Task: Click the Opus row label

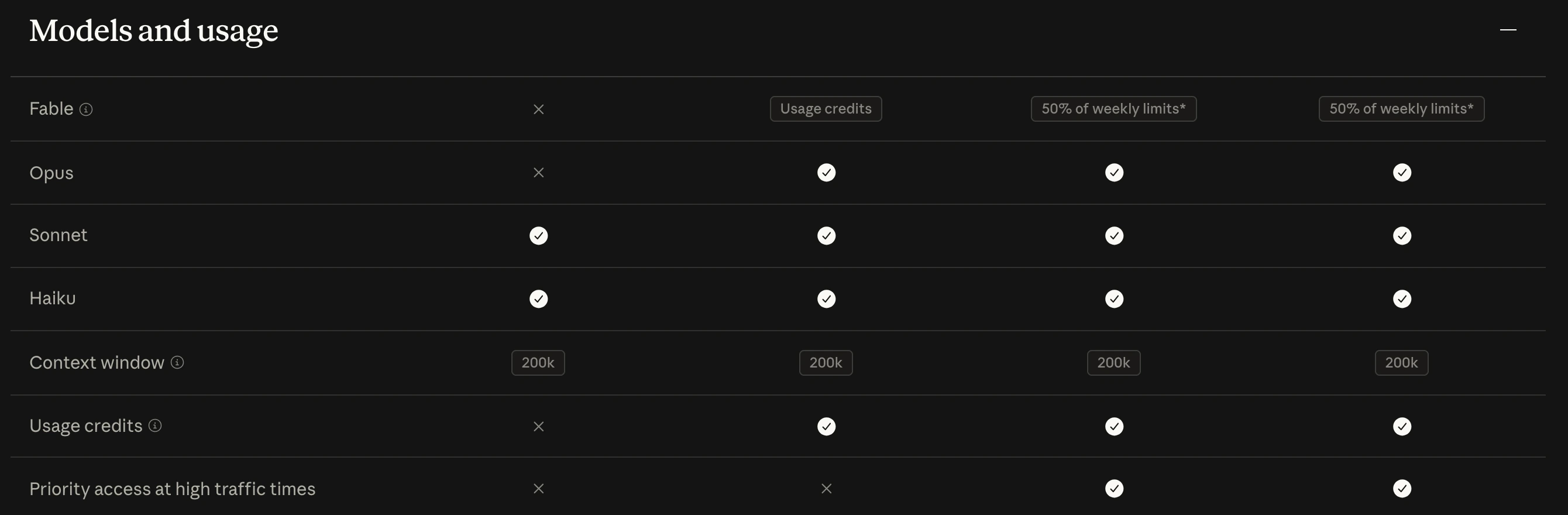Action: coord(51,173)
